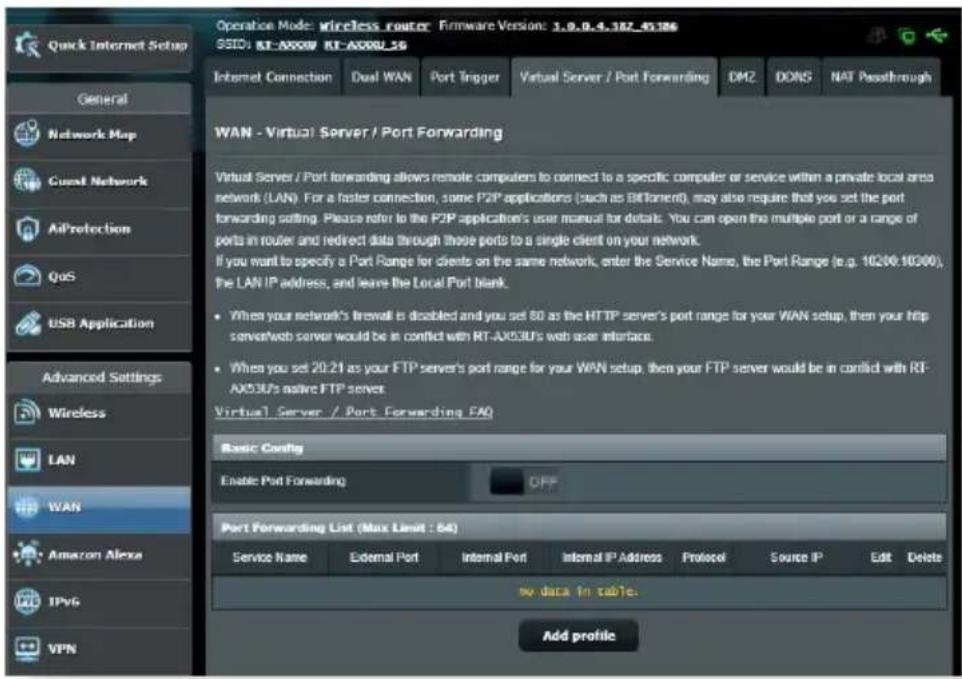Open Wireless settings menu label

(77, 413)
